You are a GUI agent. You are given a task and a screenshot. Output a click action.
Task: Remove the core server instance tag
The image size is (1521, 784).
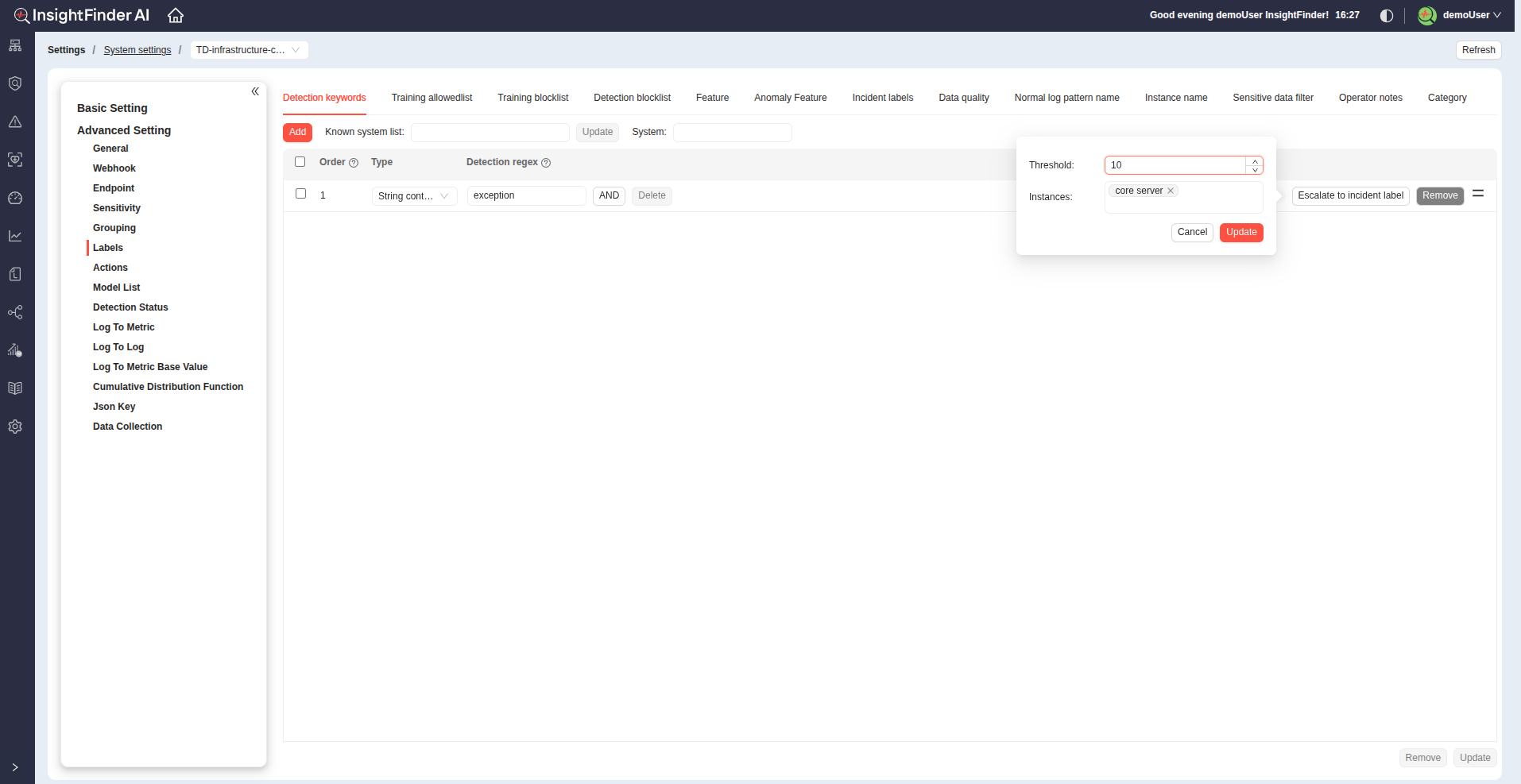tap(1171, 191)
